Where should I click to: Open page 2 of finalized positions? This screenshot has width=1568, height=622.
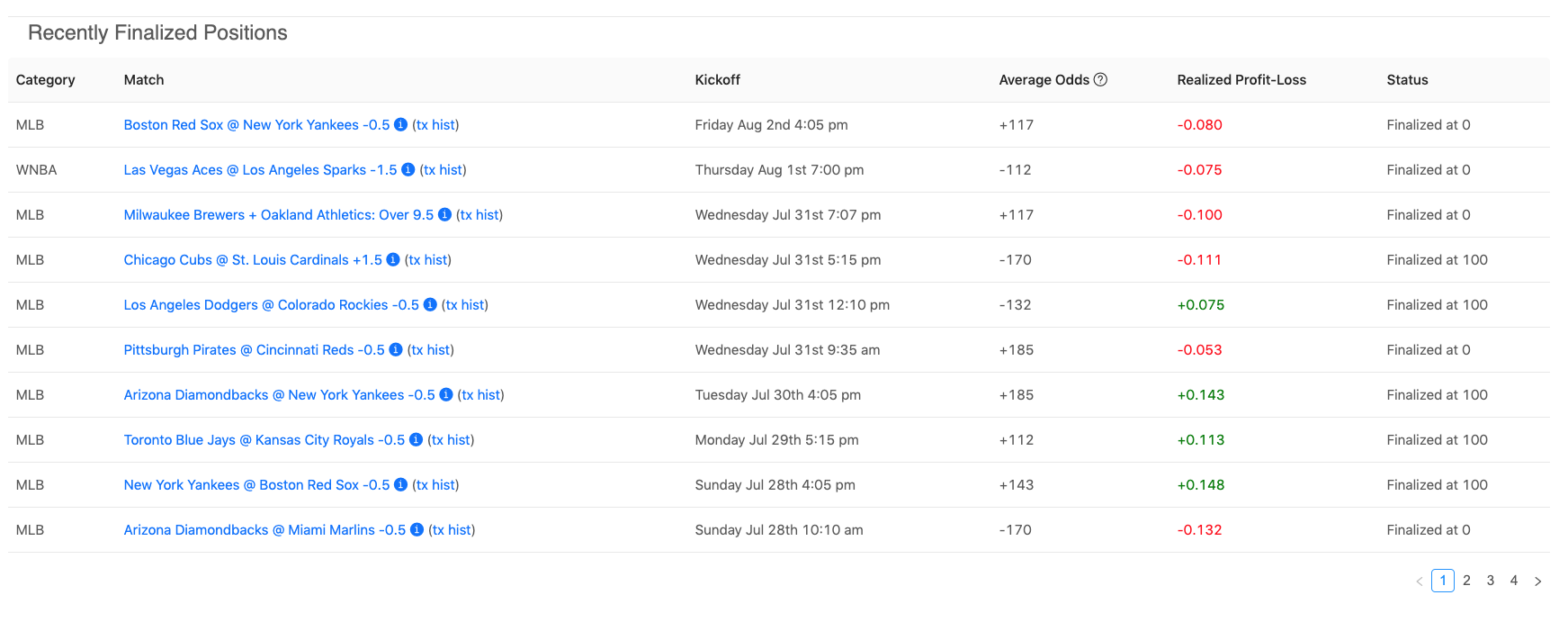(1466, 581)
